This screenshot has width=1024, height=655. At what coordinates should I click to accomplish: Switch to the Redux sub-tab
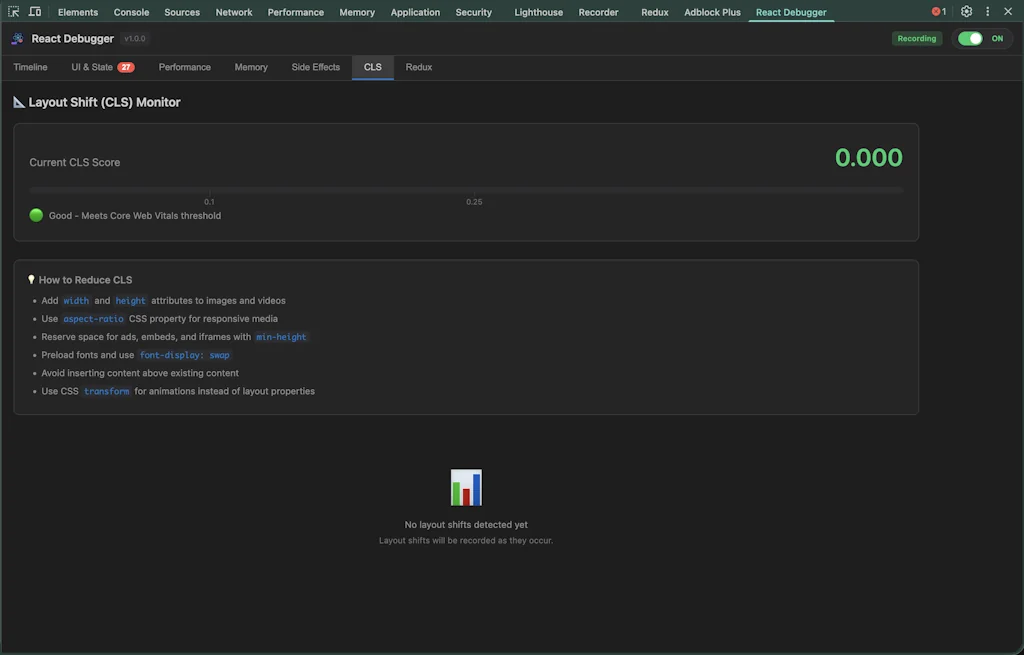[x=418, y=67]
